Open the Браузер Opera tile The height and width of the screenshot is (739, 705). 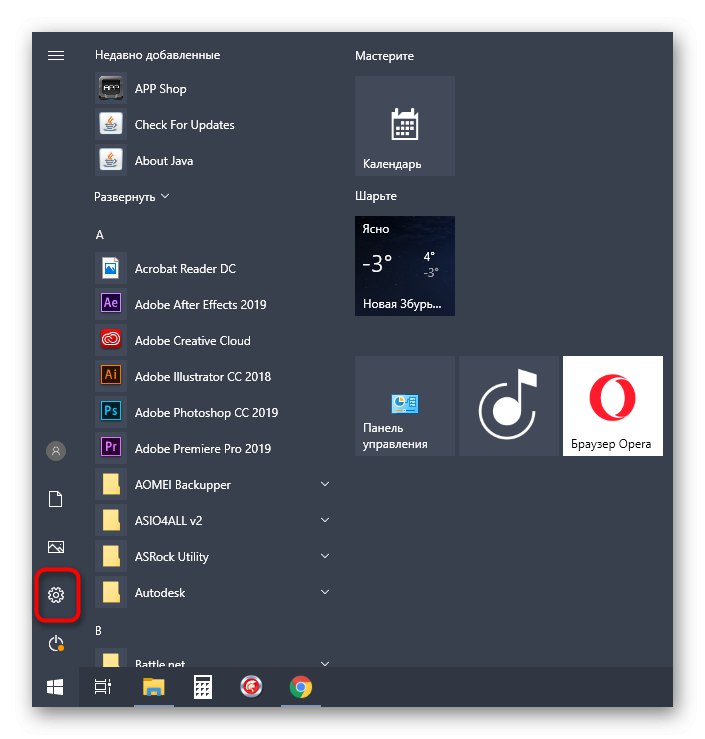613,406
